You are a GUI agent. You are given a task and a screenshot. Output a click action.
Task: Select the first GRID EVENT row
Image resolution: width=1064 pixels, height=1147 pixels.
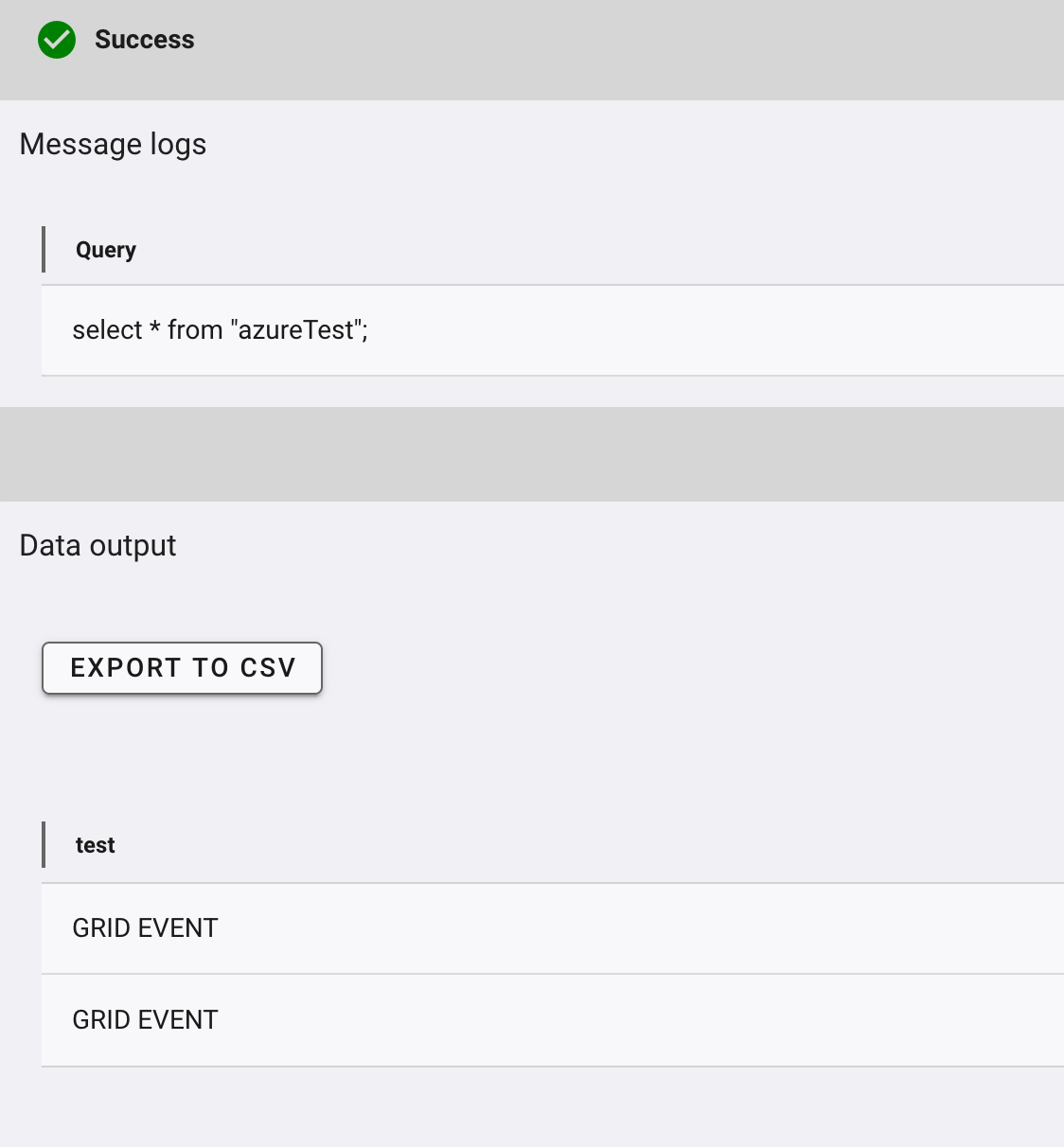click(x=549, y=928)
